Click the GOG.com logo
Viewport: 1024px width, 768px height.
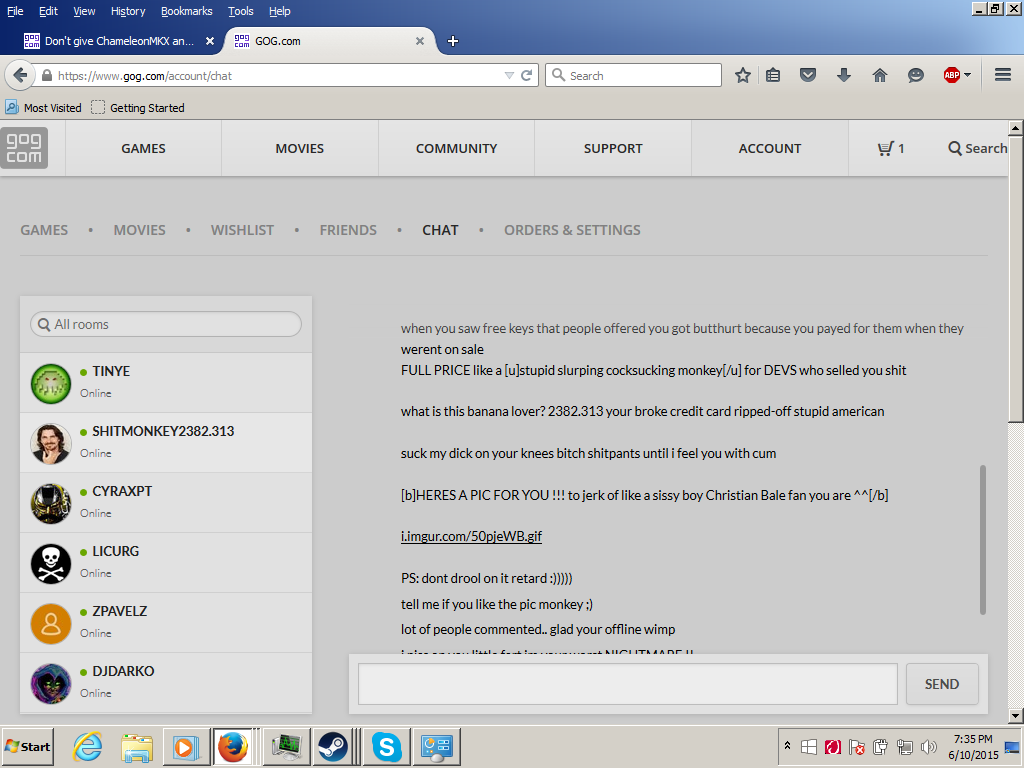click(24, 148)
